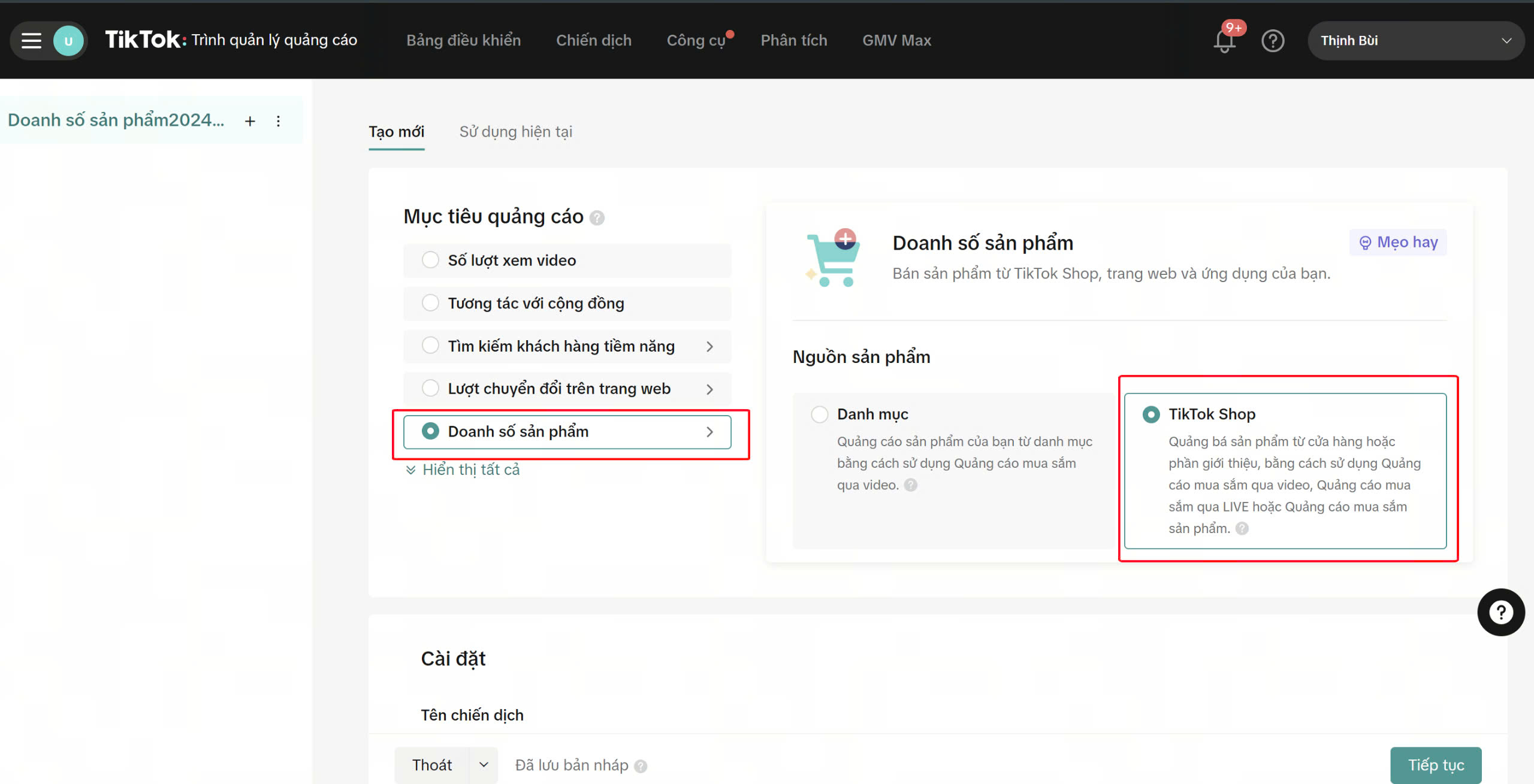1534x784 pixels.
Task: Open the help icon in the top bar
Action: pyautogui.click(x=1272, y=41)
